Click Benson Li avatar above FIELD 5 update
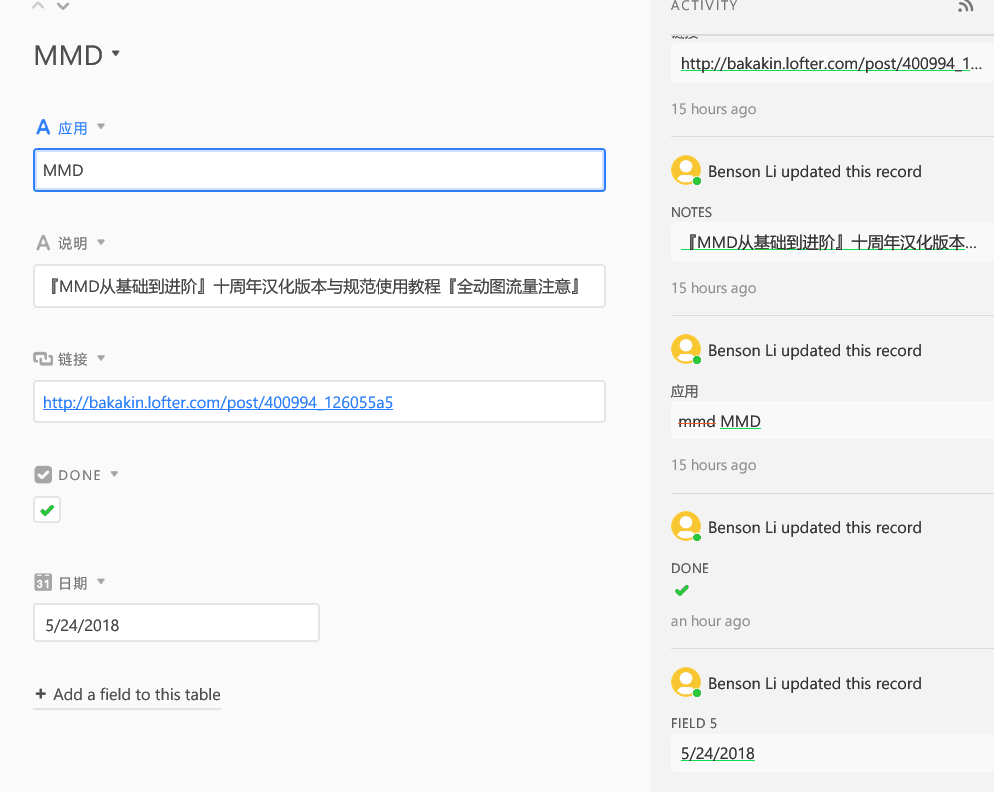This screenshot has width=994, height=792. point(686,682)
